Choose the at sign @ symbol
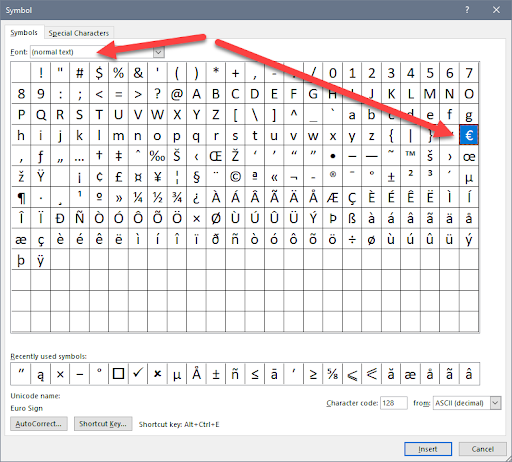 tap(177, 94)
